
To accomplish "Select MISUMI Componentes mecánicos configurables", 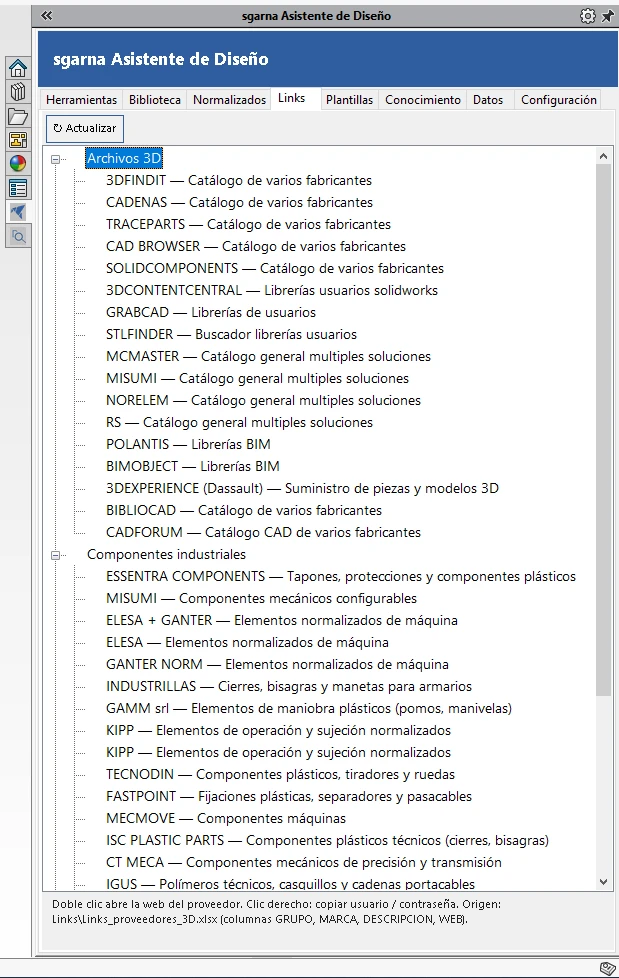I will click(x=261, y=598).
